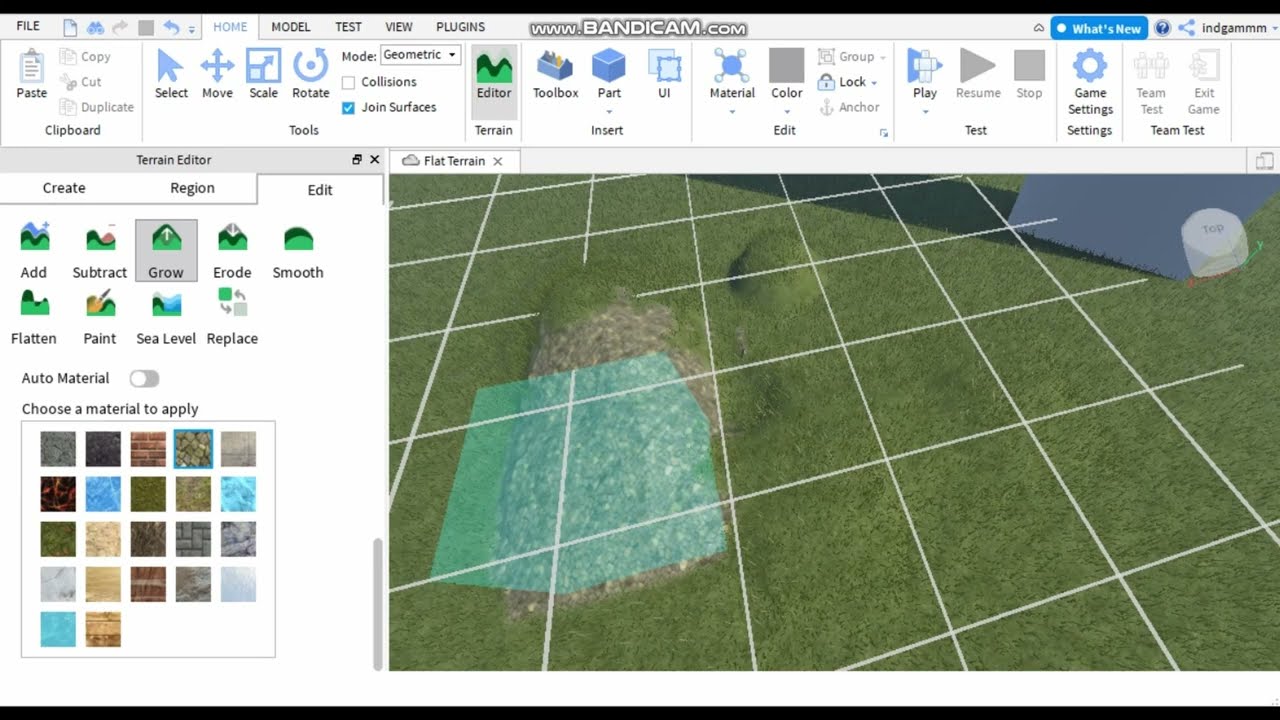The height and width of the screenshot is (720, 1280).
Task: Expand the Color dropdown arrow
Action: coord(786,111)
